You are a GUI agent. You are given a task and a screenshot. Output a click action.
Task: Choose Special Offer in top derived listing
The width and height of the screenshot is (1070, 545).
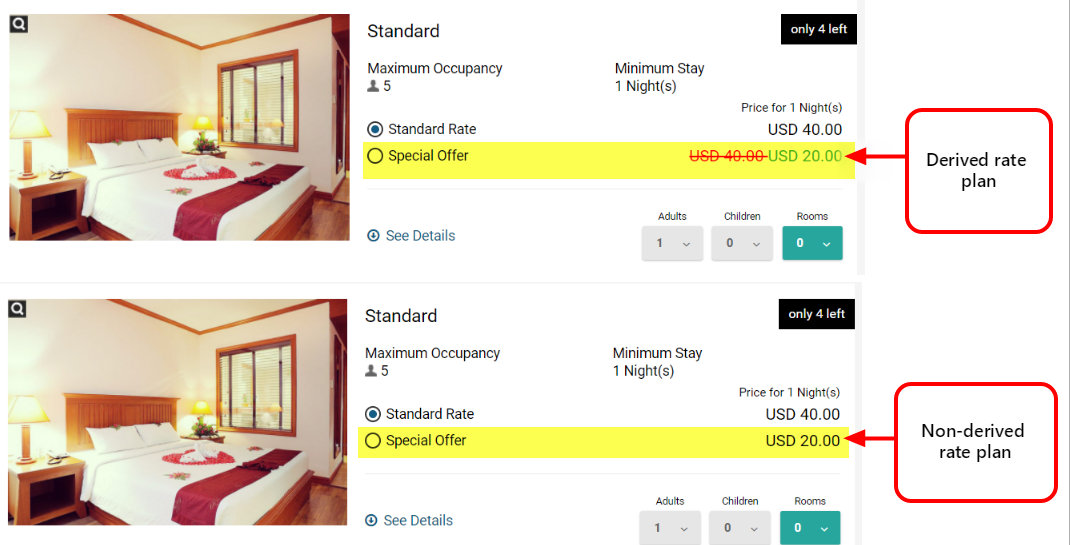(375, 156)
